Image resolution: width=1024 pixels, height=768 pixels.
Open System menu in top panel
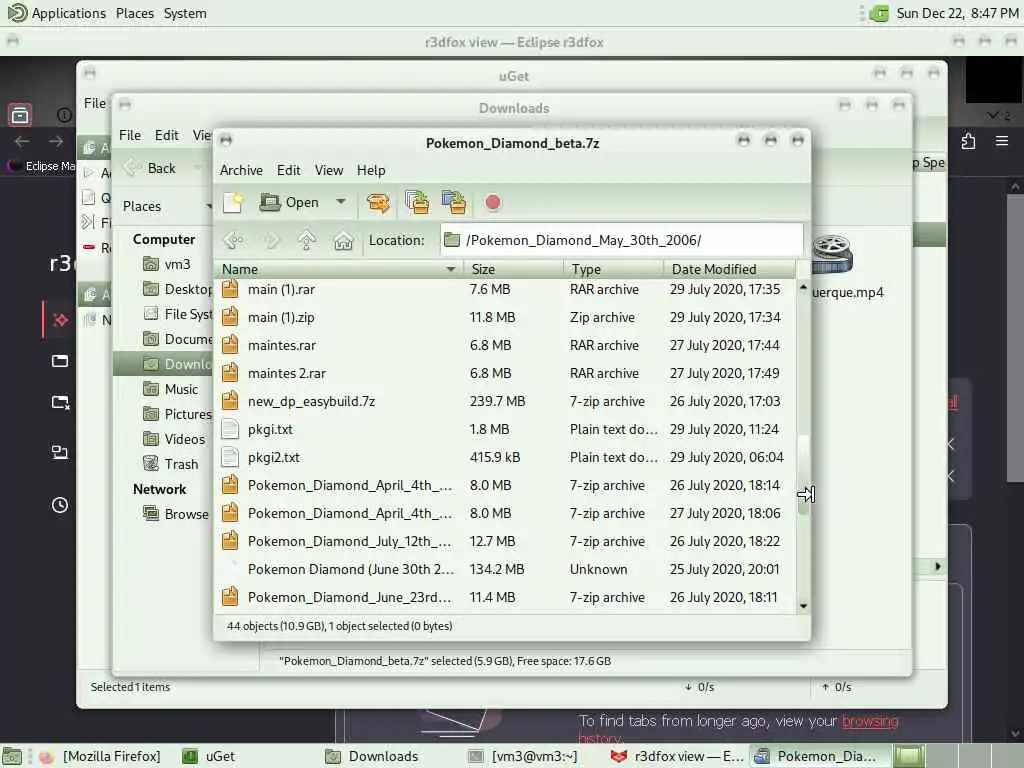185,13
